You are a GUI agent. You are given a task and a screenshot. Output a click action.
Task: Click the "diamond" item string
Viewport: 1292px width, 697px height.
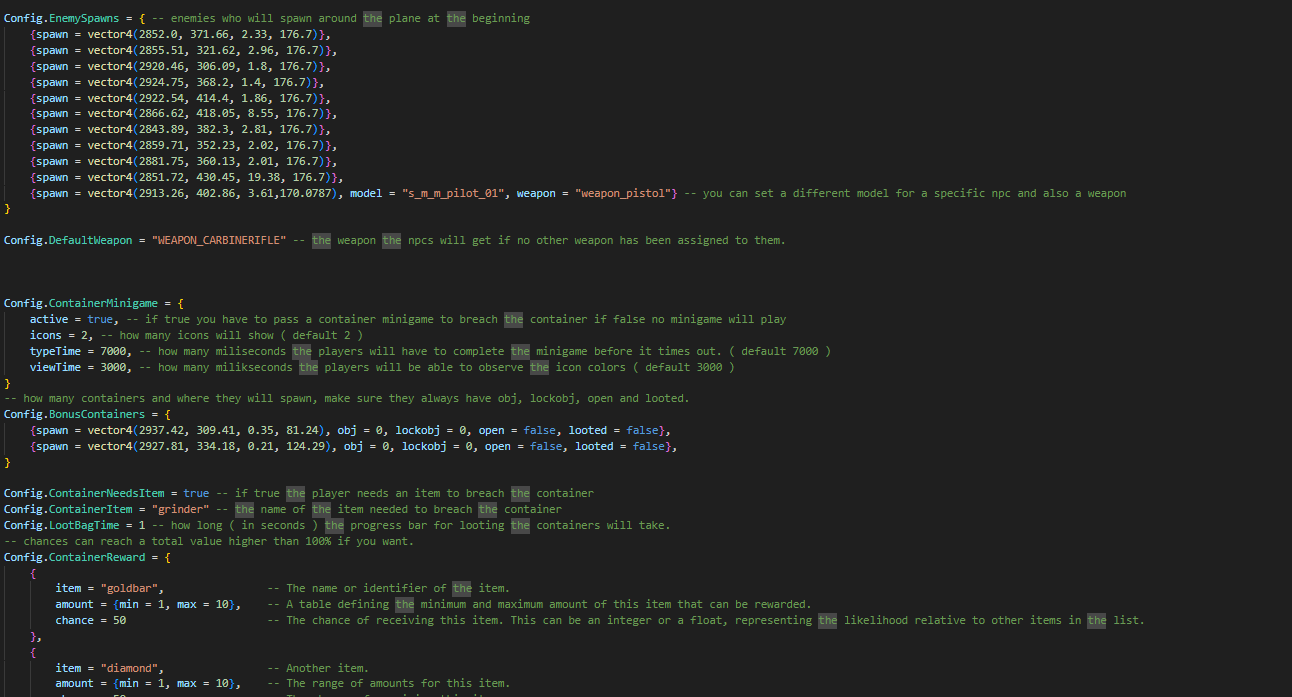[x=132, y=668]
